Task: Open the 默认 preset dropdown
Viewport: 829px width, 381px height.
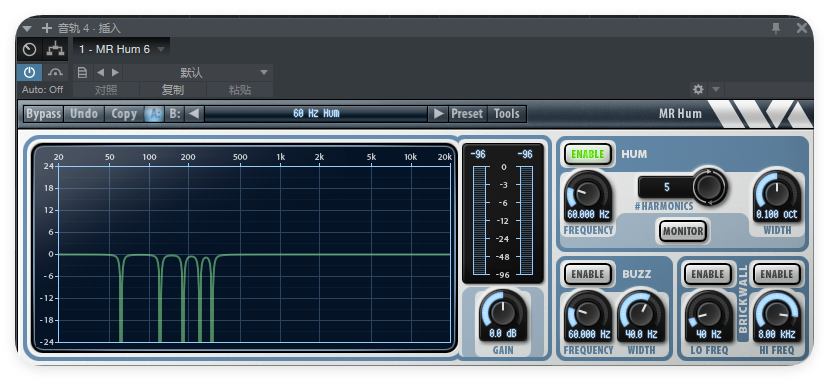Action: pyautogui.click(x=198, y=72)
